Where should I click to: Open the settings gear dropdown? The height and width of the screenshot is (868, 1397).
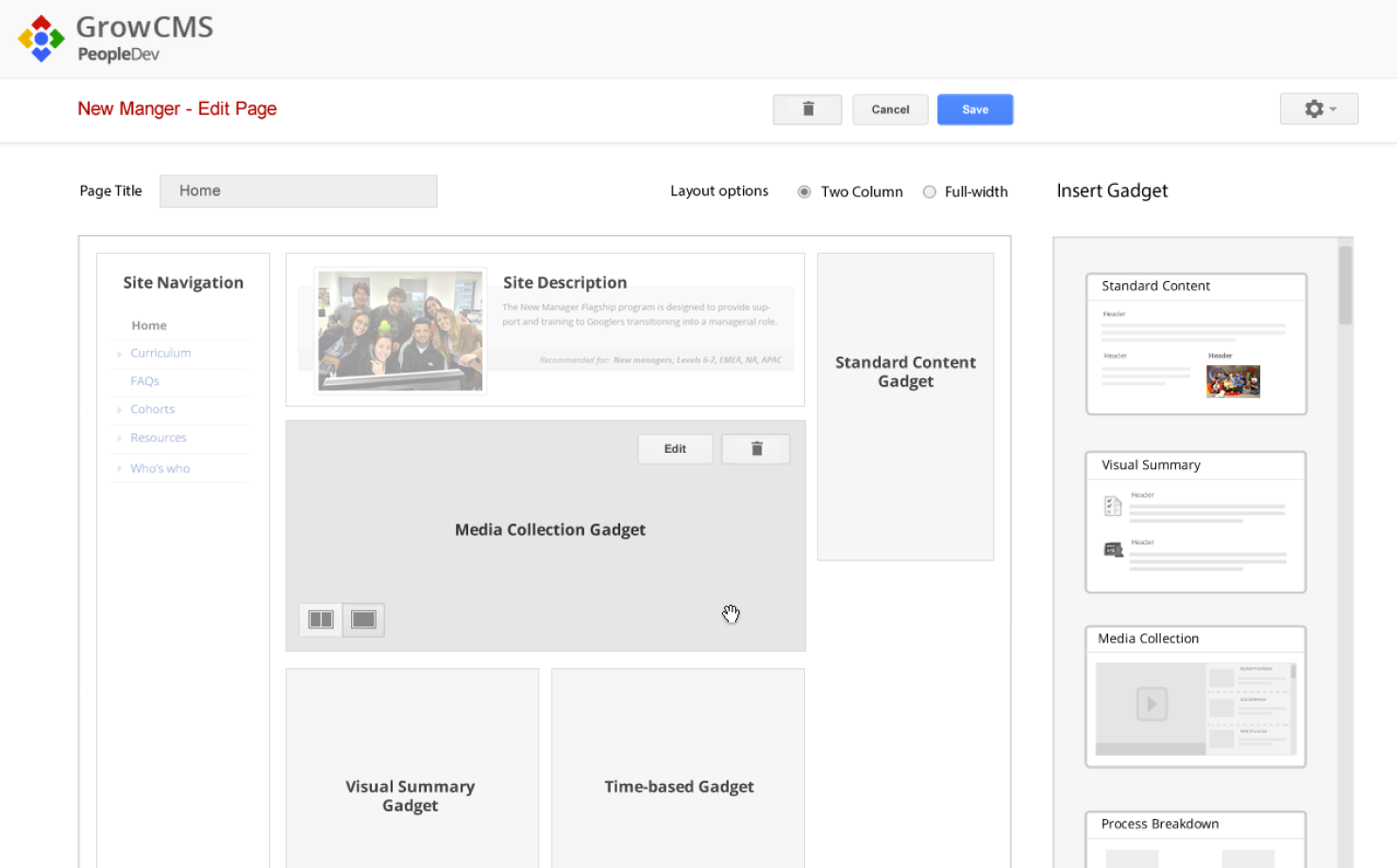point(1319,109)
